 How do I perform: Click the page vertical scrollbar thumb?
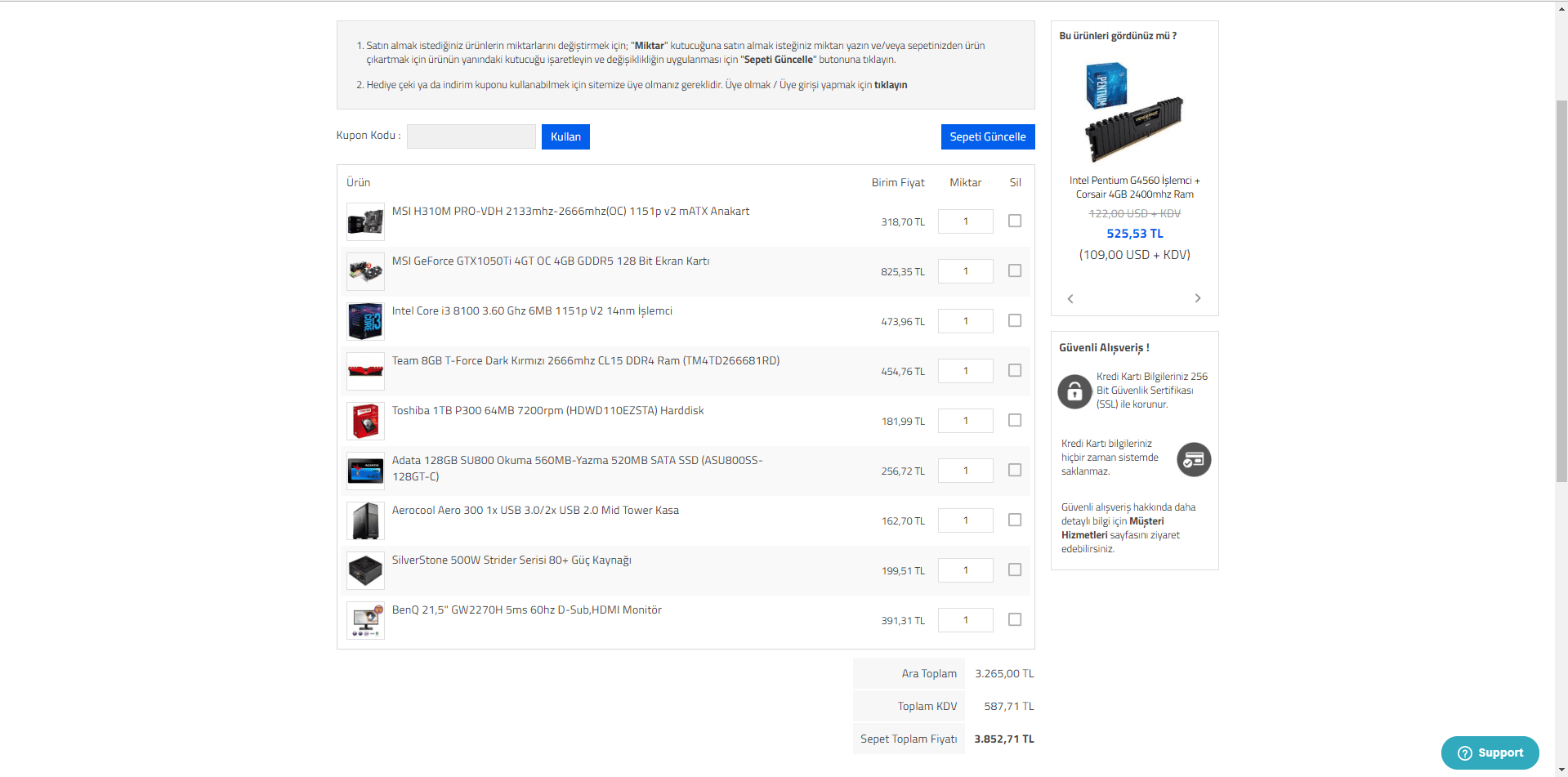1561,290
